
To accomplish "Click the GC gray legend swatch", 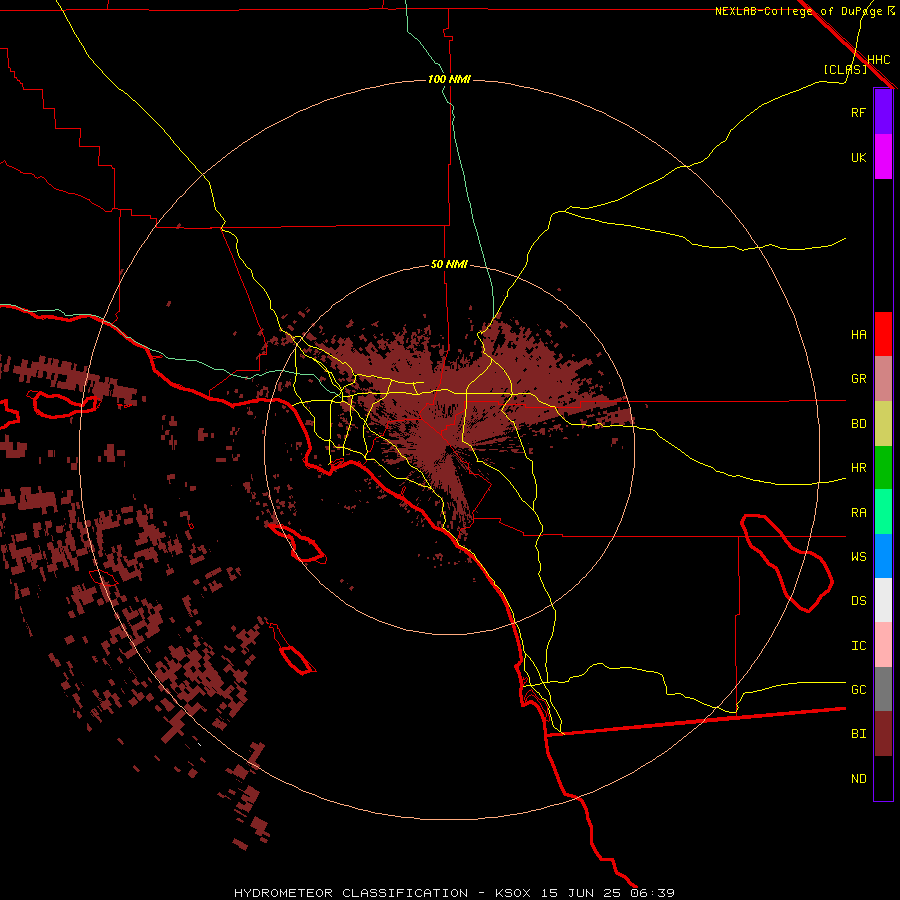I will 883,689.
